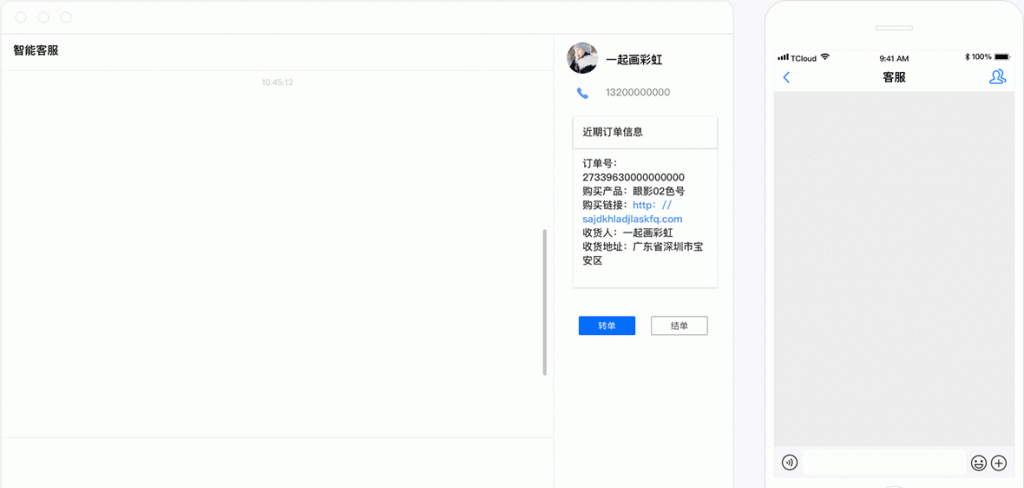Click the customer name 一起画彩虹 in header

coord(634,59)
